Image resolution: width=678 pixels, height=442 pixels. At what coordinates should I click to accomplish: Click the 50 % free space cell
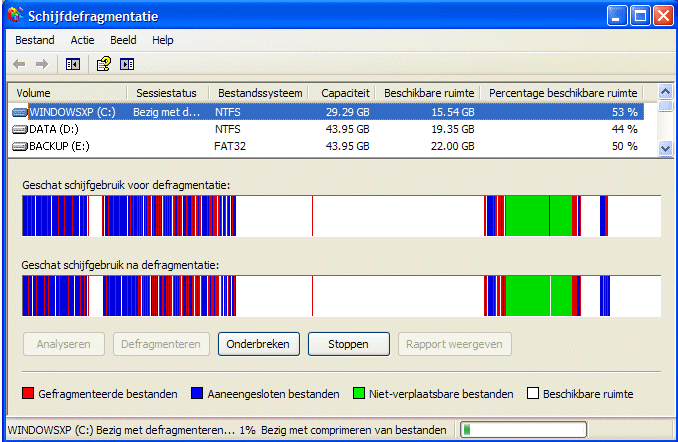click(x=625, y=147)
